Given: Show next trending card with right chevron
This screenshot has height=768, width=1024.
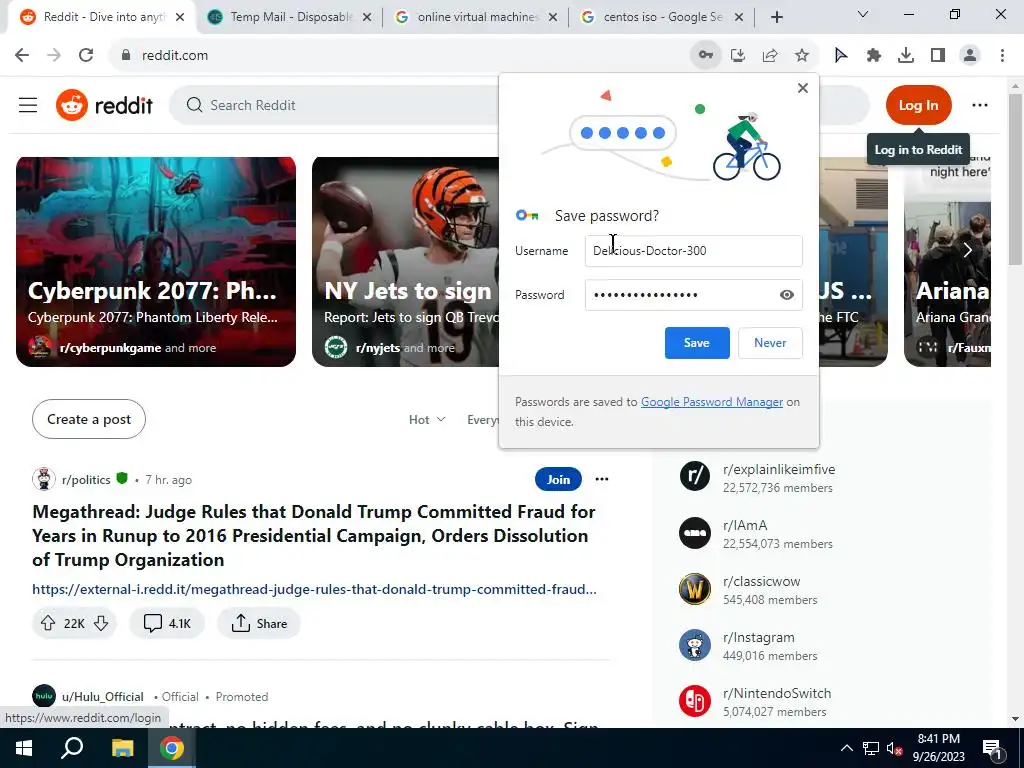Looking at the screenshot, I should [x=967, y=250].
